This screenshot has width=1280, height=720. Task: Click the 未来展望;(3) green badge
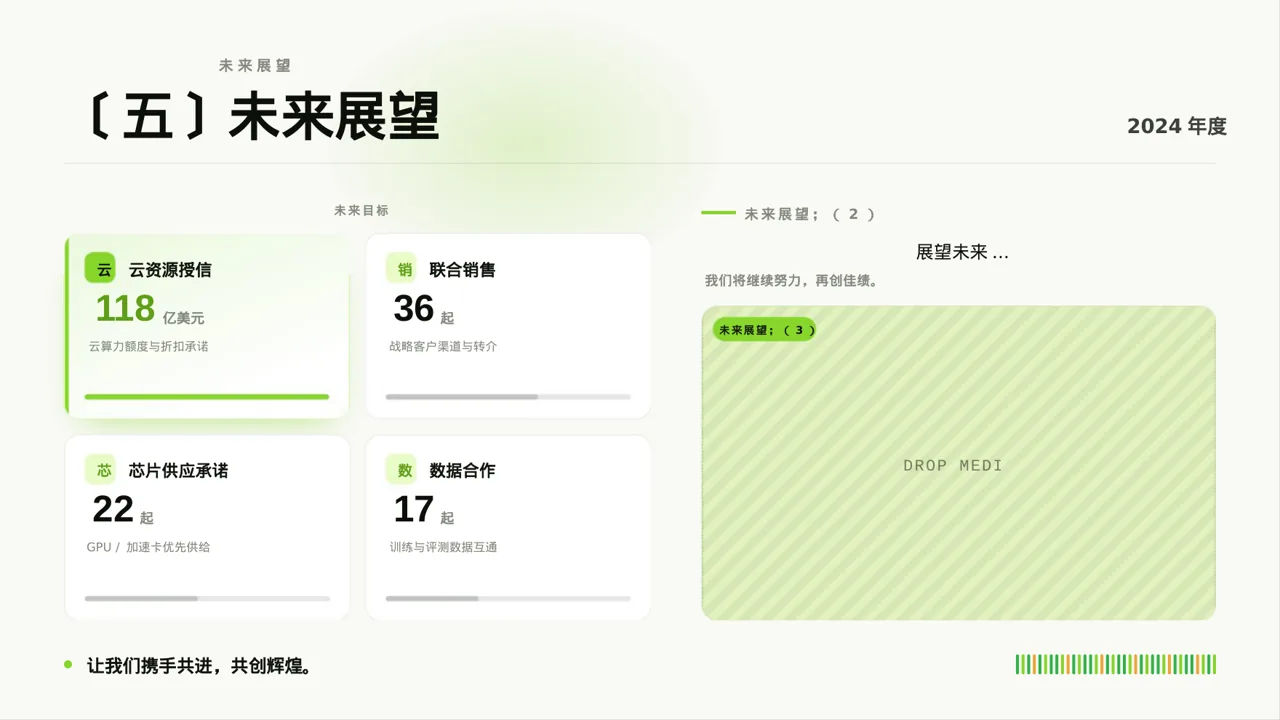(765, 330)
